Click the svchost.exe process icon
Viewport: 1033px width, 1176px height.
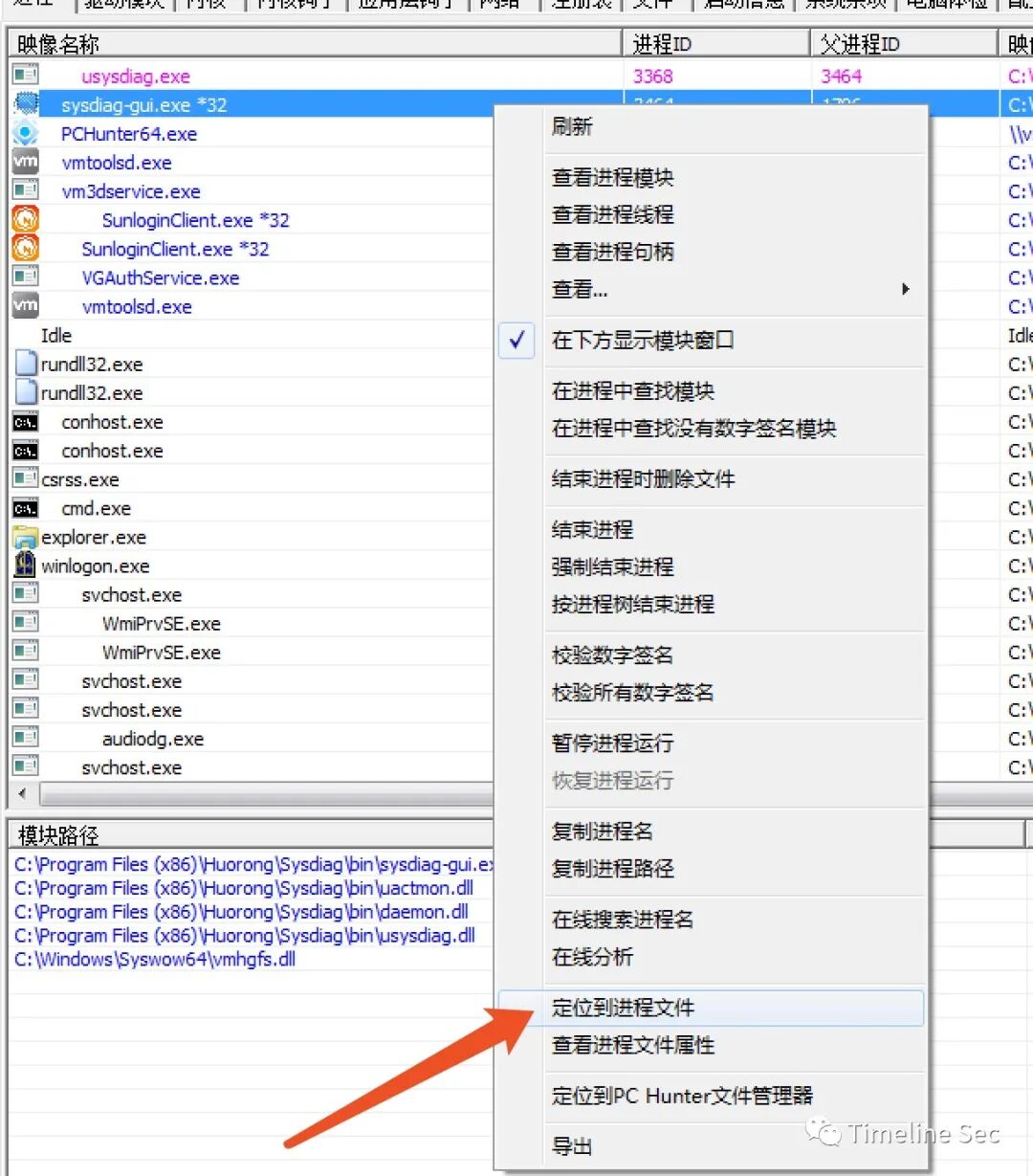(24, 594)
